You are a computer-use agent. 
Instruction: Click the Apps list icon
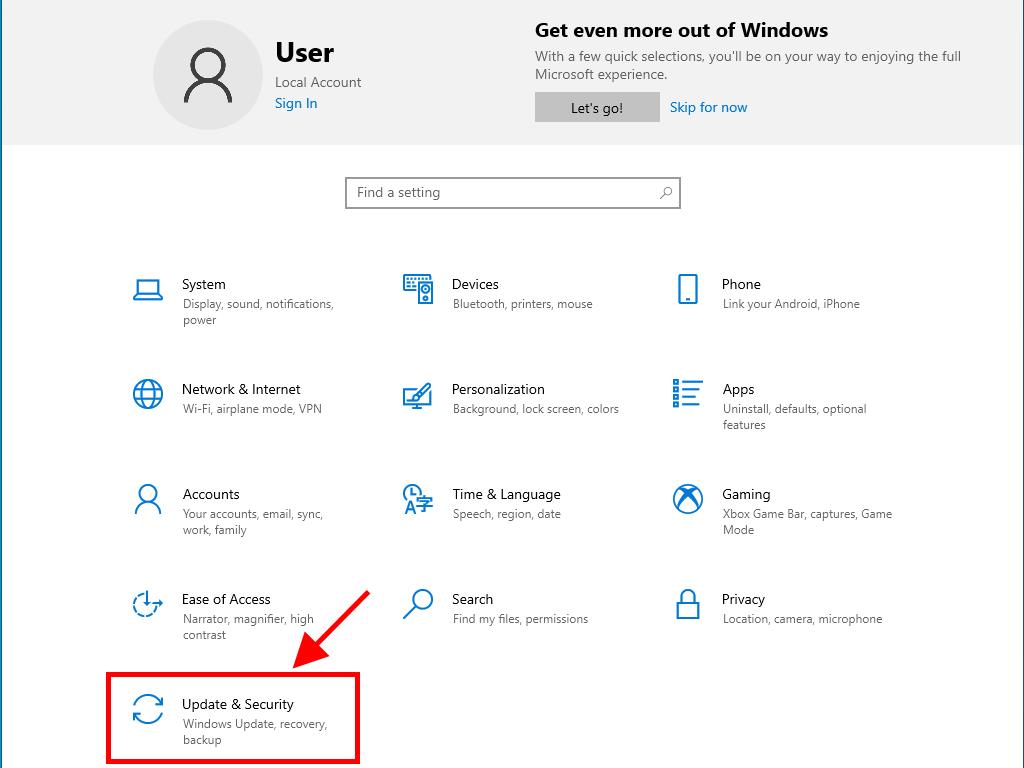click(688, 394)
